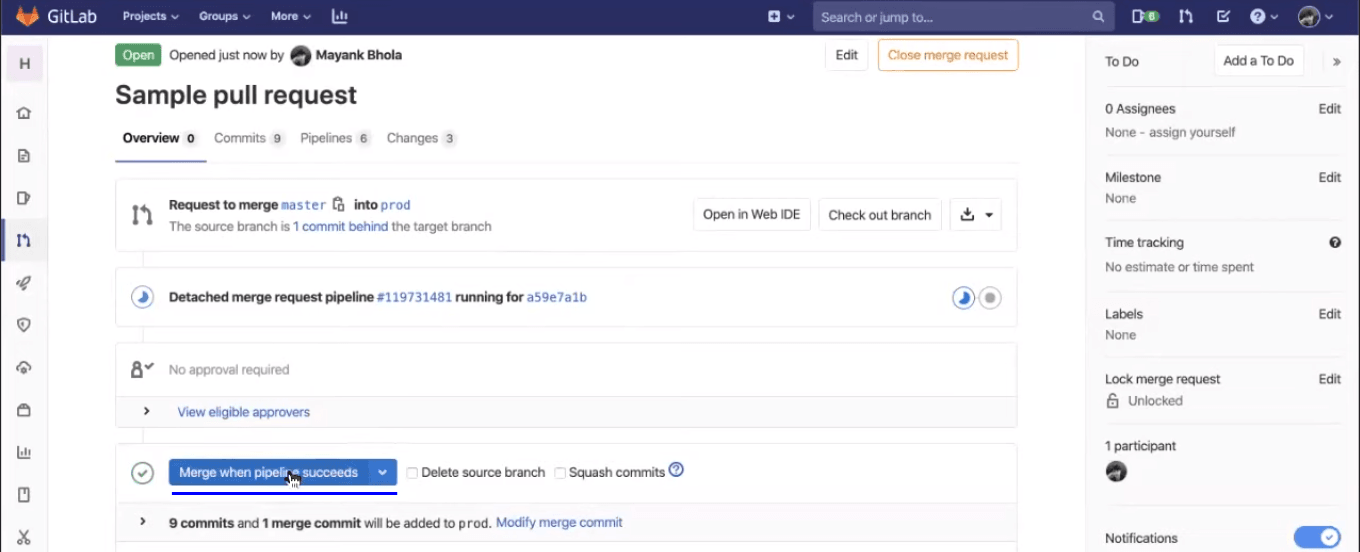The image size is (1360, 552).
Task: Collapse the right sidebar with double chevron
Action: tap(1337, 62)
